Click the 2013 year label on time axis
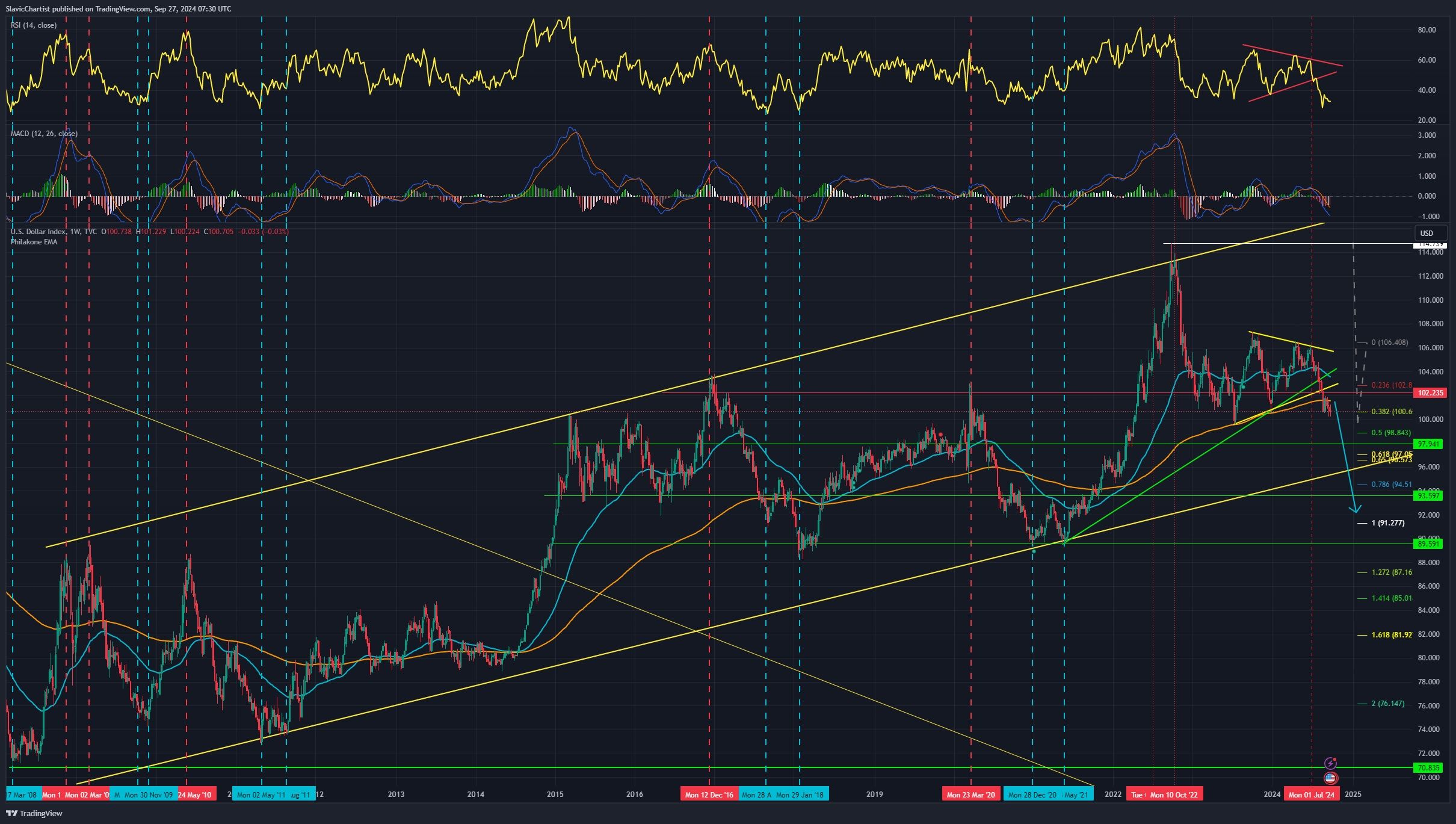 point(396,795)
